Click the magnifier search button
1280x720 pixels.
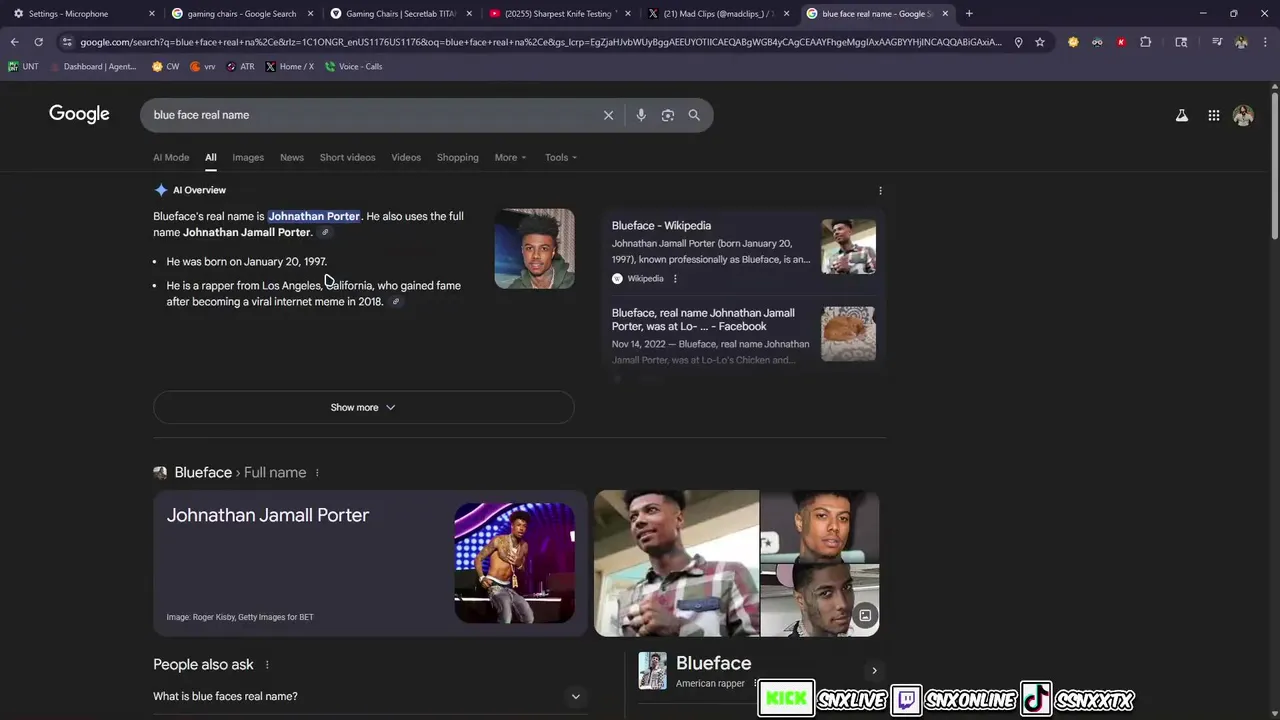(694, 115)
